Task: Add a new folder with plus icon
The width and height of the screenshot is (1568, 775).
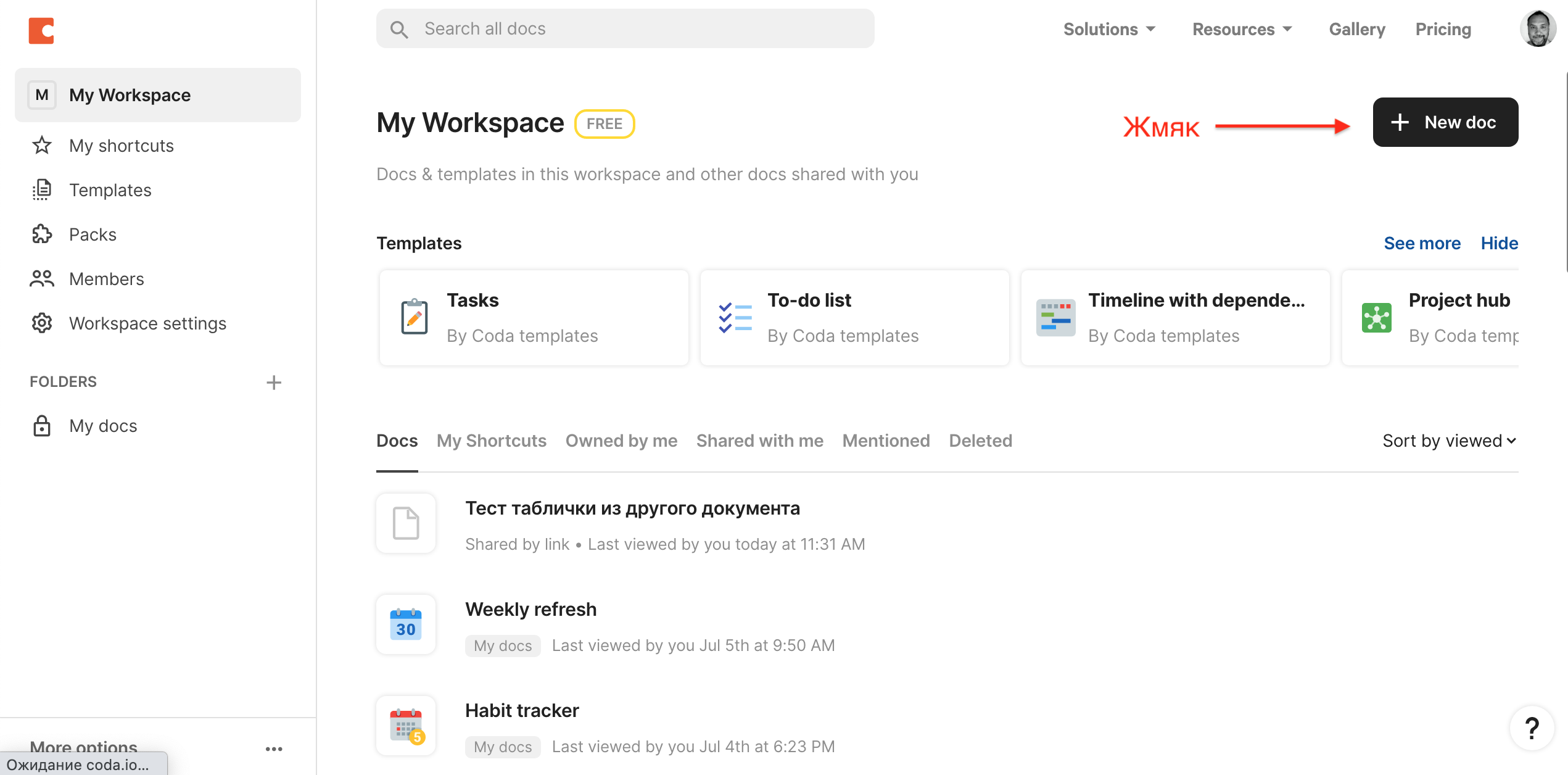Action: [x=274, y=383]
